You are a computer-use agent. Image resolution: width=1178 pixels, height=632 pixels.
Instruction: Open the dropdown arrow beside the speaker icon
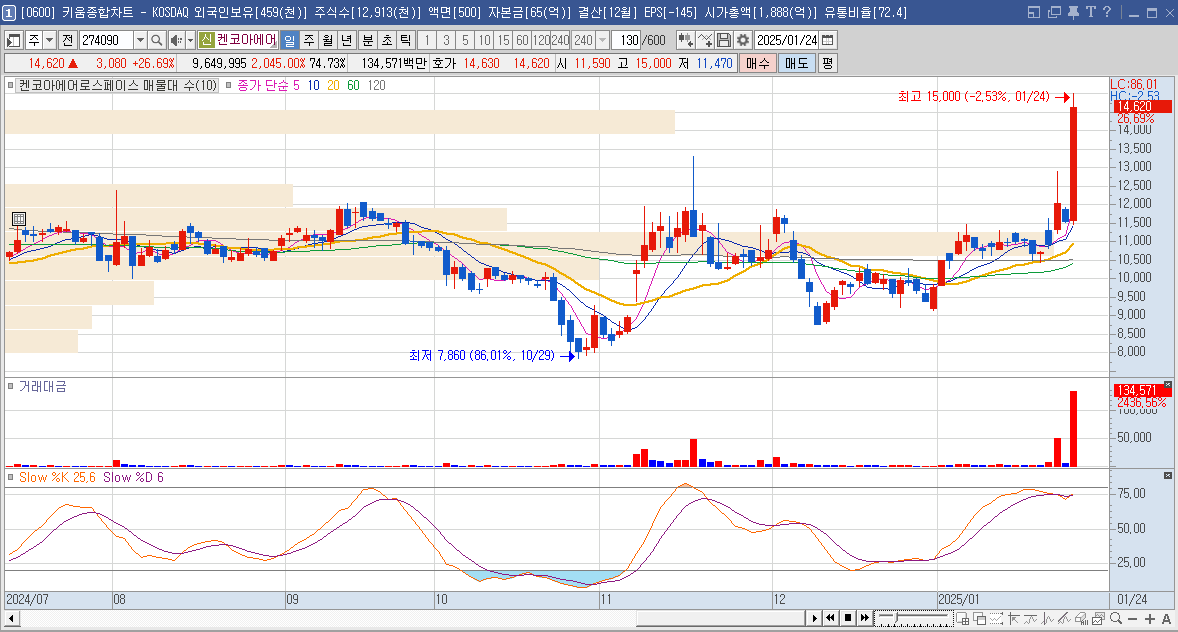tap(190, 40)
